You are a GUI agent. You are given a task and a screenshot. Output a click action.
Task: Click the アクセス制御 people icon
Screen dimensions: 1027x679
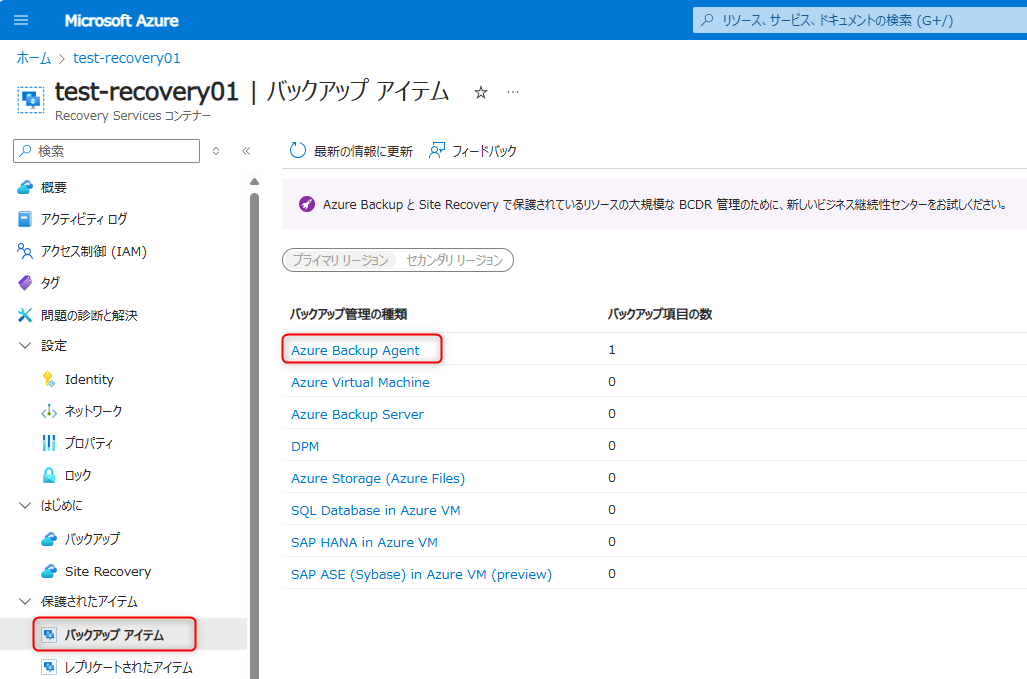(25, 251)
